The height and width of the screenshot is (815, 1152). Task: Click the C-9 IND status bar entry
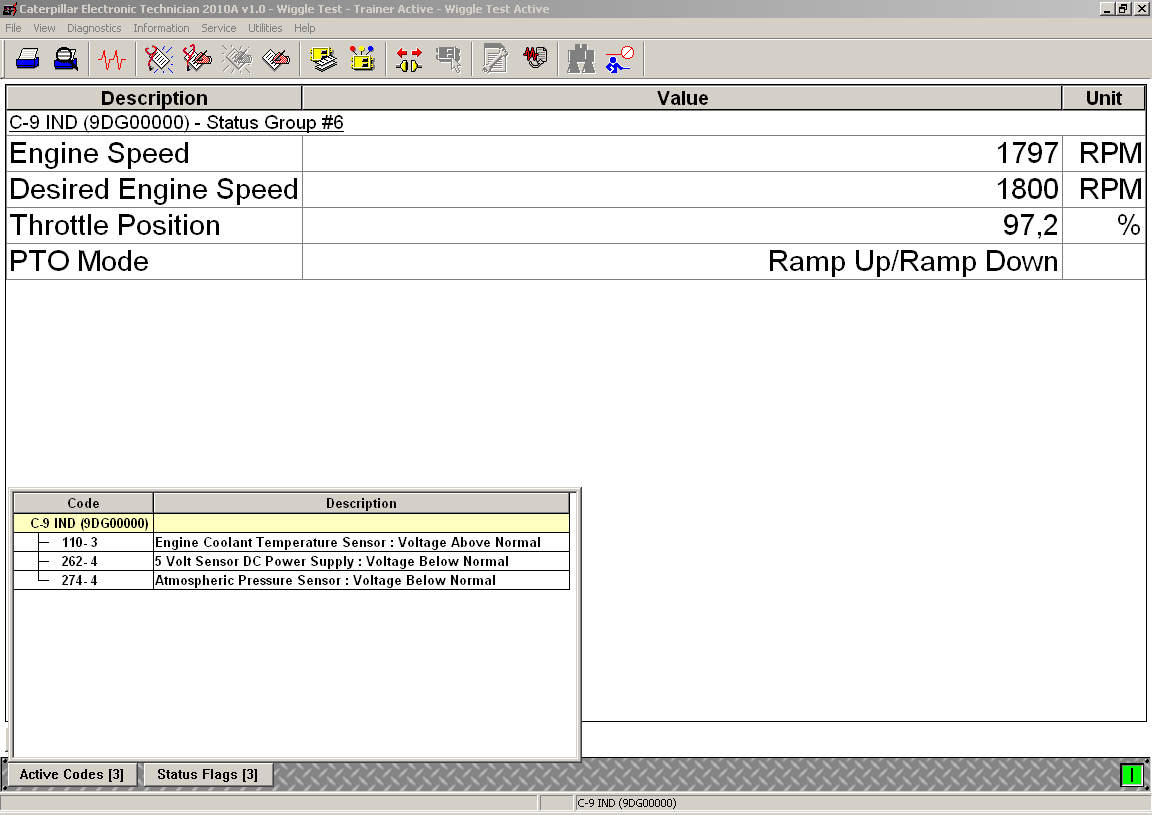tap(627, 803)
